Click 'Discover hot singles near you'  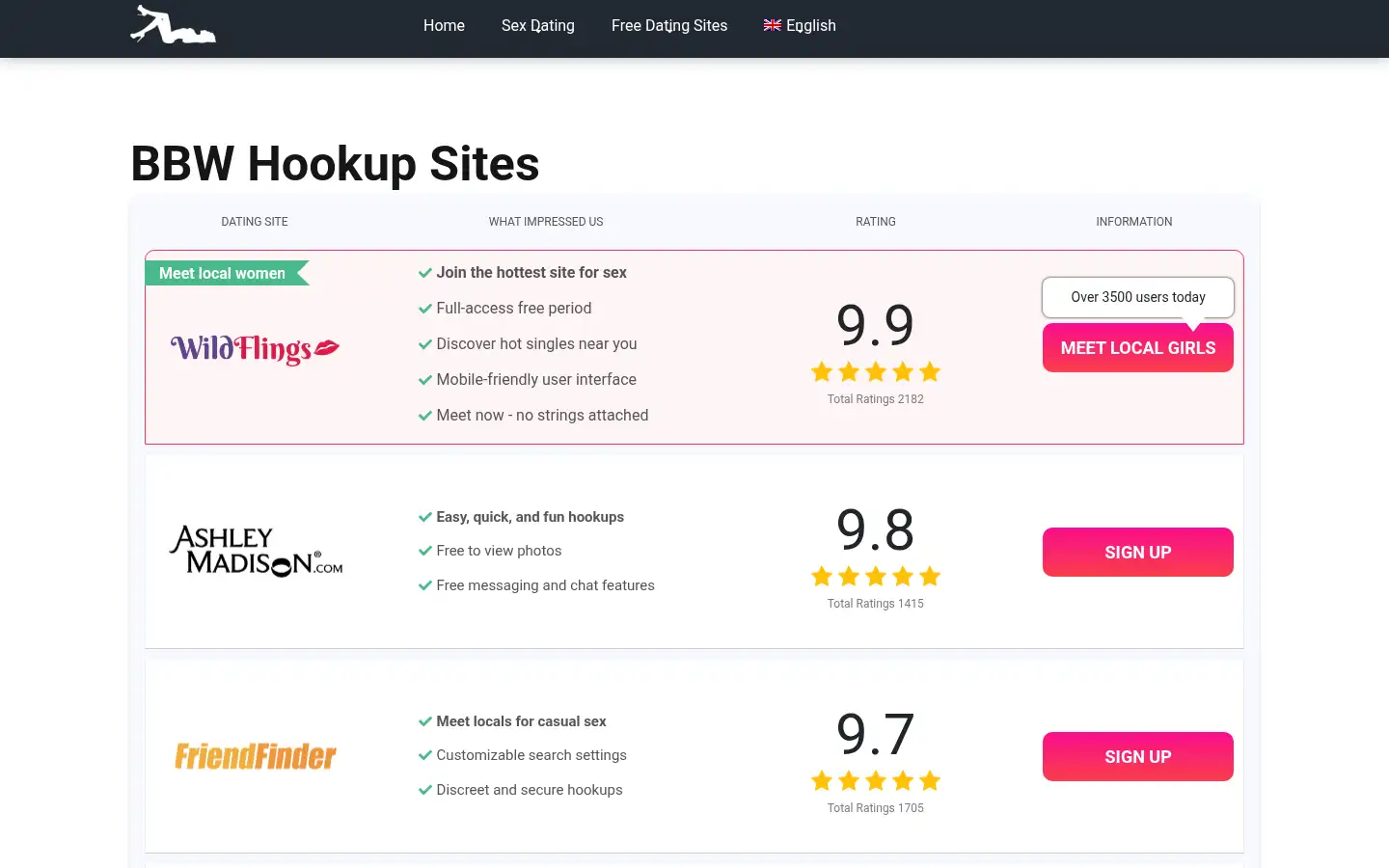[x=536, y=344]
